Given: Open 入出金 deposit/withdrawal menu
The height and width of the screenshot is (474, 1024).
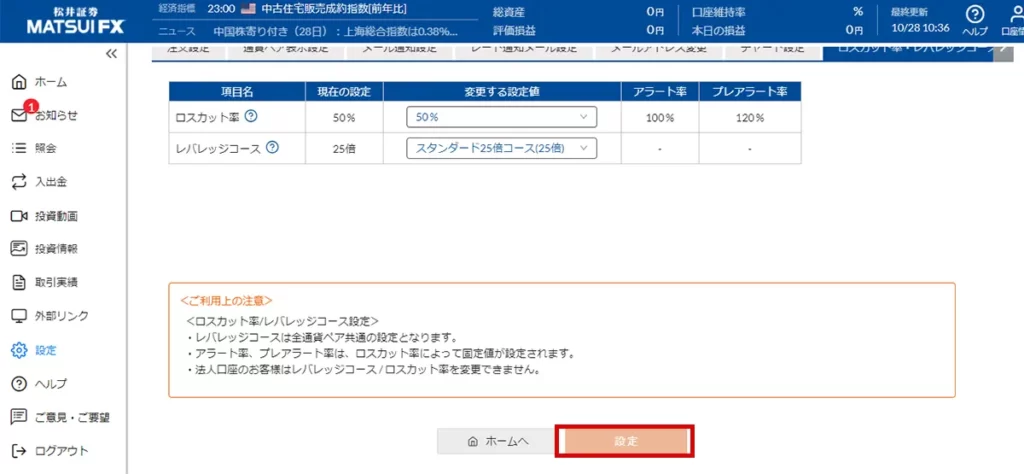Looking at the screenshot, I should pos(39,182).
